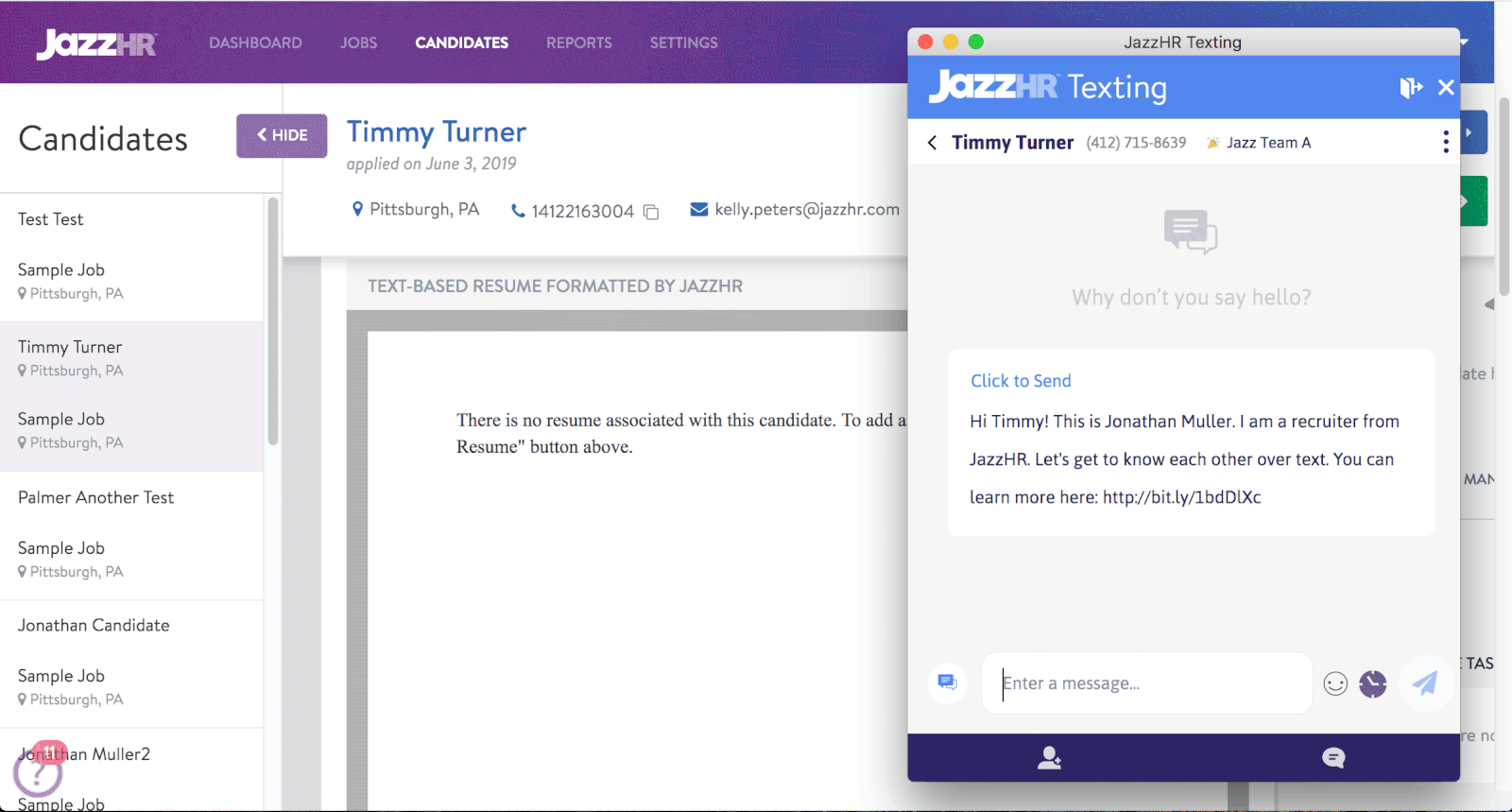1512x812 pixels.
Task: Select Test Test candidate in list
Action: (51, 219)
